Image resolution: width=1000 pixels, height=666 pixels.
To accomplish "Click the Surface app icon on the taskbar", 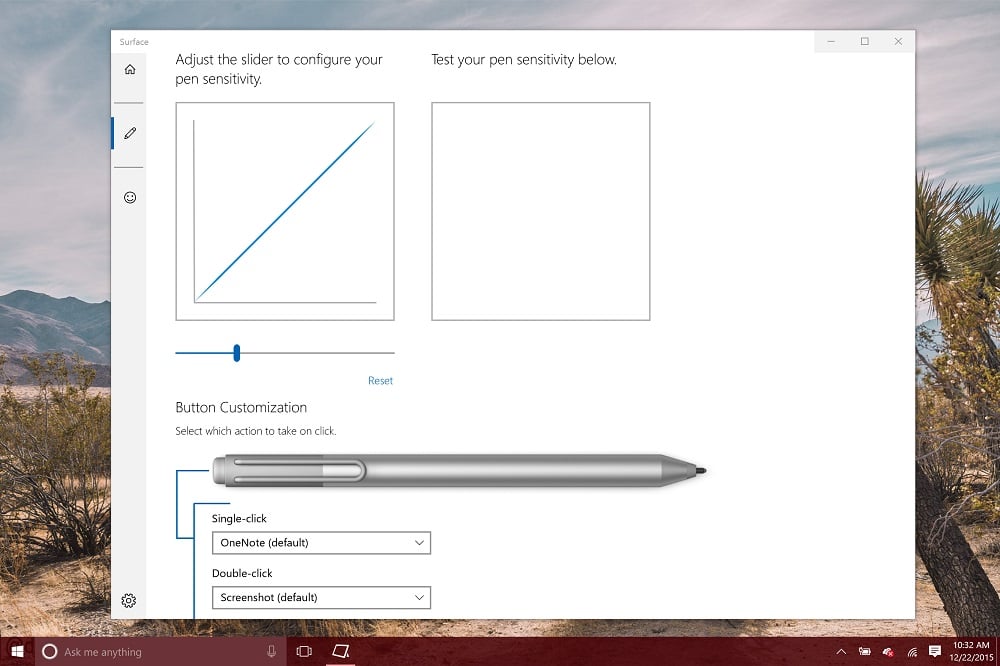I will [x=340, y=651].
